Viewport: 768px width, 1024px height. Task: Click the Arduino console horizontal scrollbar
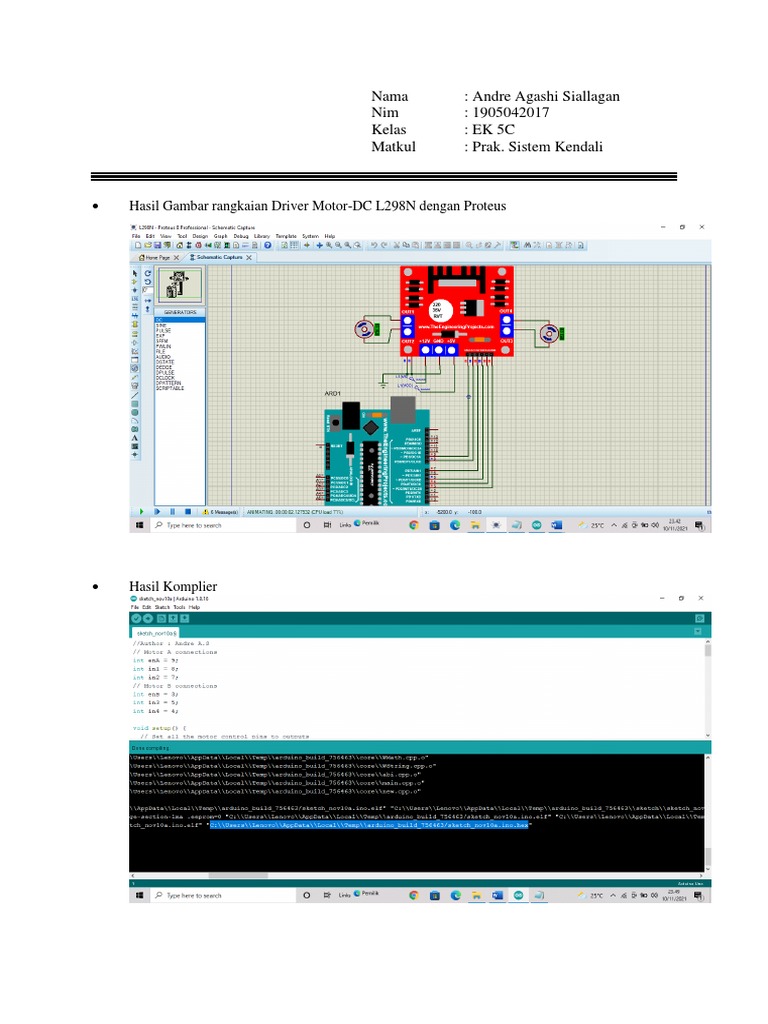tap(238, 875)
